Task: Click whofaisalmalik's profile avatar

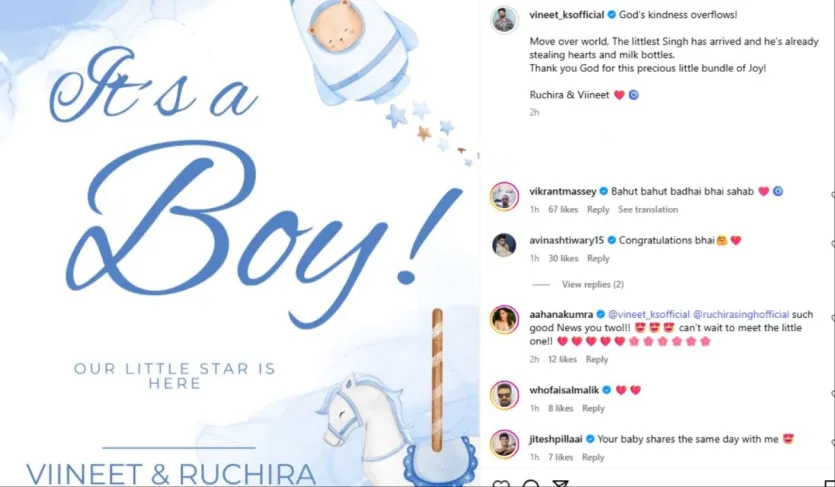Action: [x=504, y=395]
